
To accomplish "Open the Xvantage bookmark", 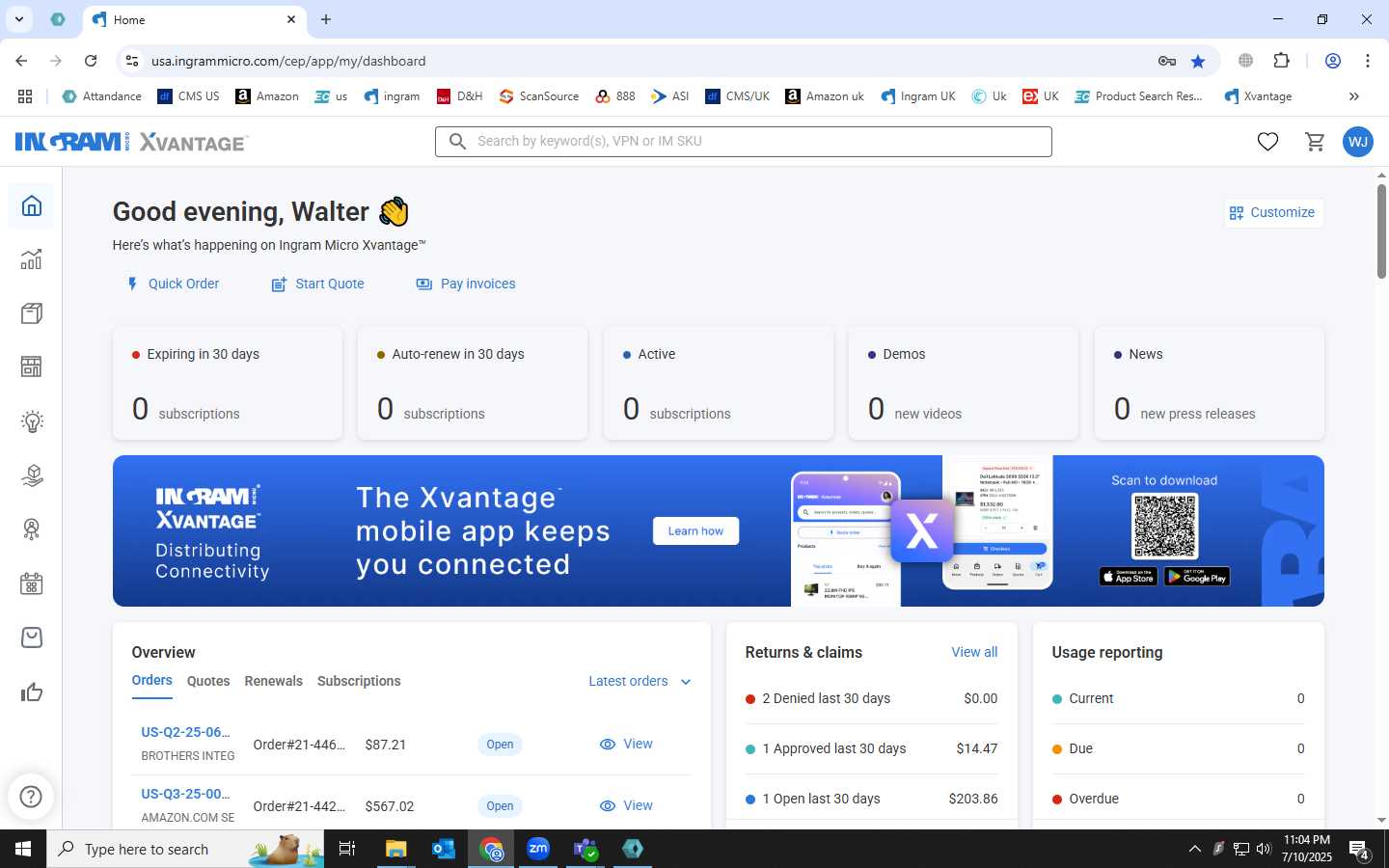I will (1258, 96).
